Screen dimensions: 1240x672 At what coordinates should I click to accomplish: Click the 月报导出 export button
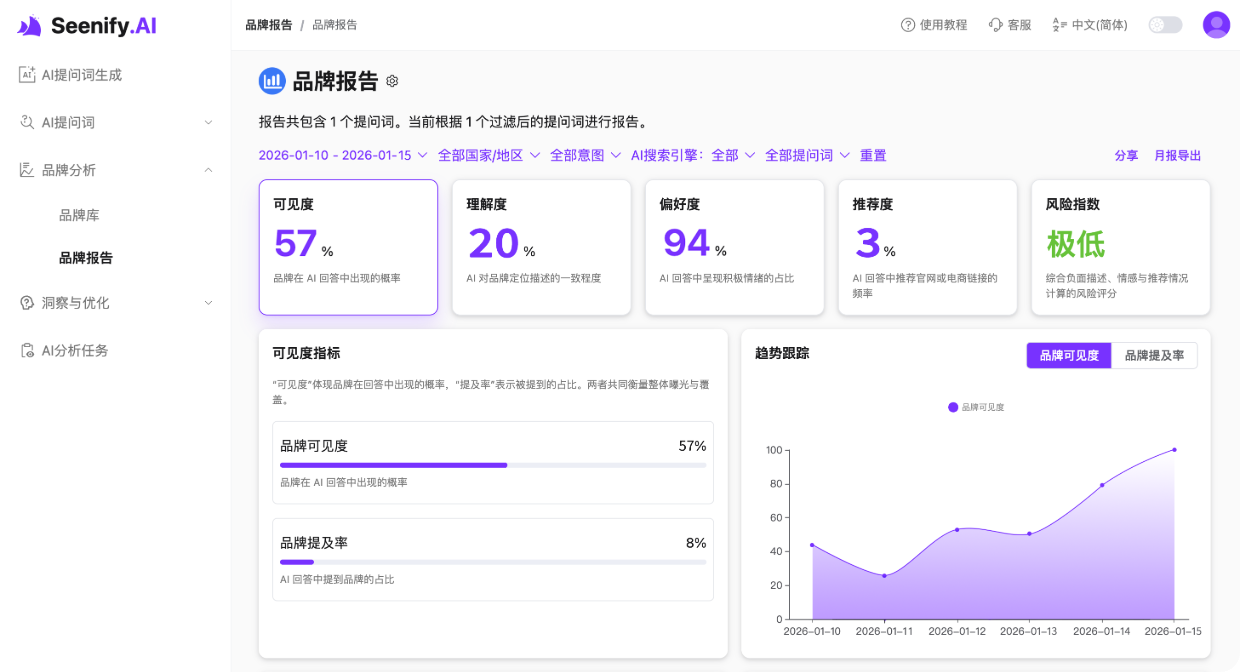coord(1178,155)
